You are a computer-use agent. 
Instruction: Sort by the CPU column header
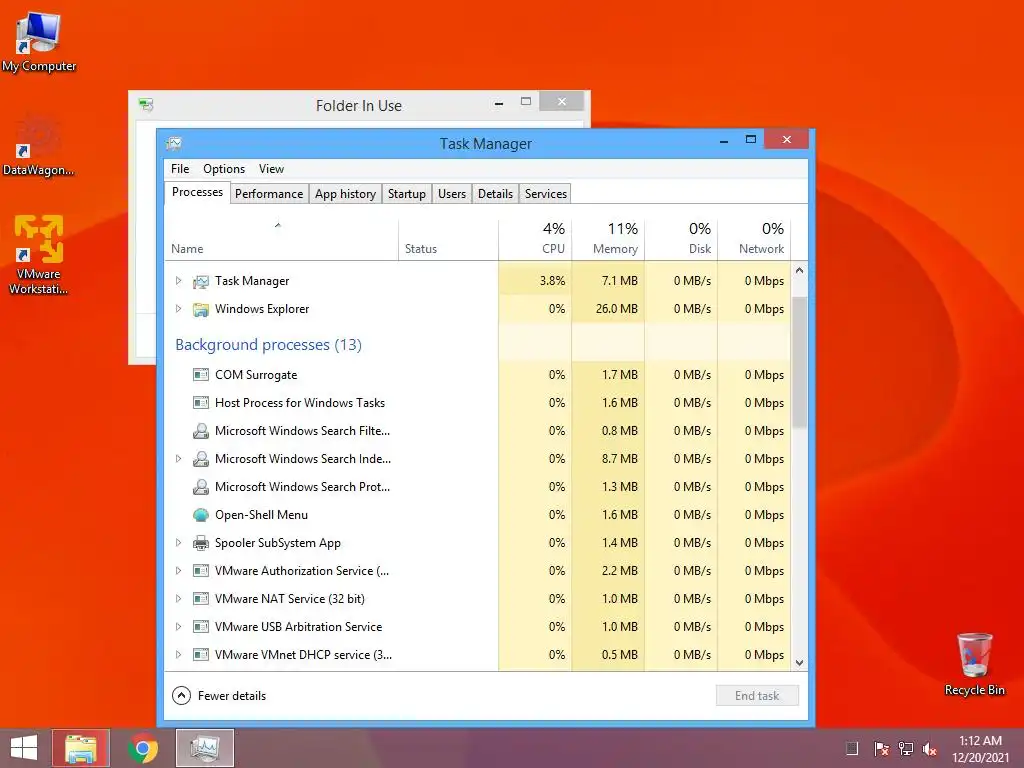tap(535, 240)
